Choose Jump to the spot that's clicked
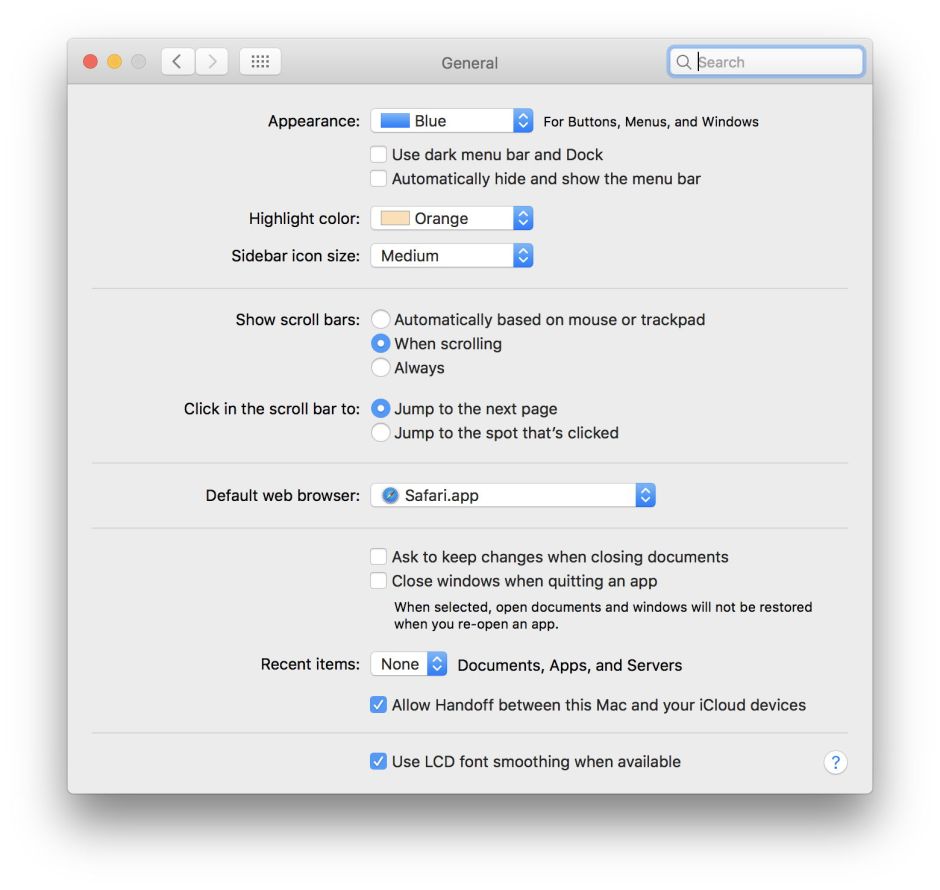Viewport: 940px width, 890px height. 381,433
